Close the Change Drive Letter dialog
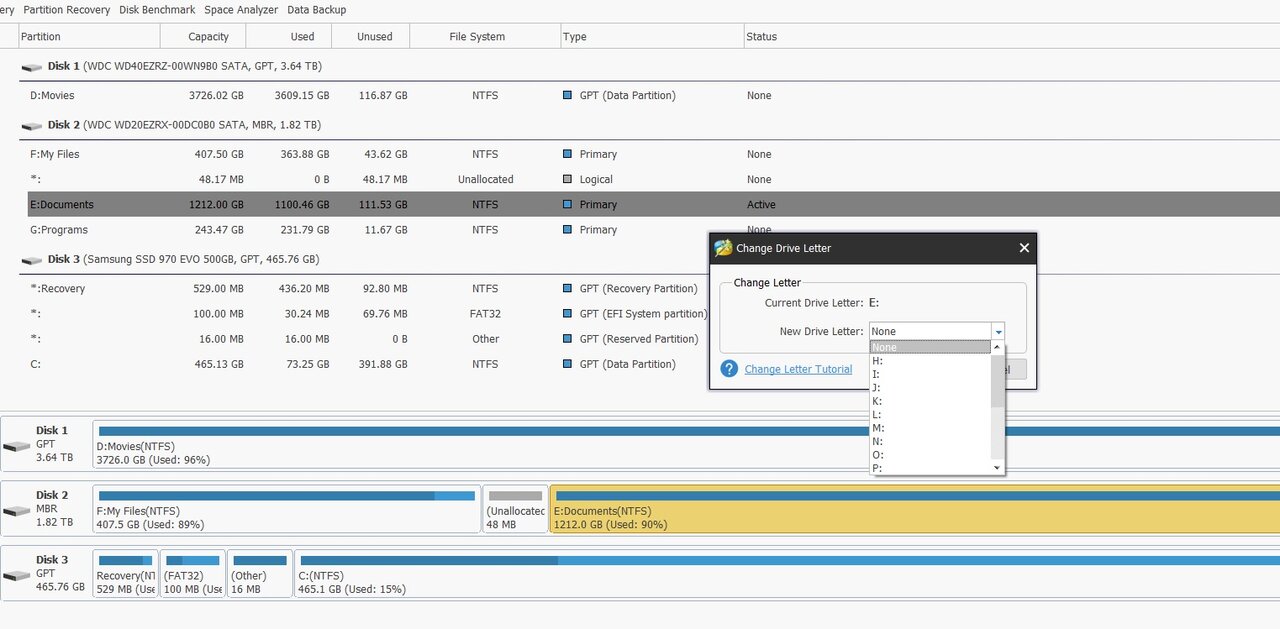The height and width of the screenshot is (629, 1280). [x=1023, y=248]
